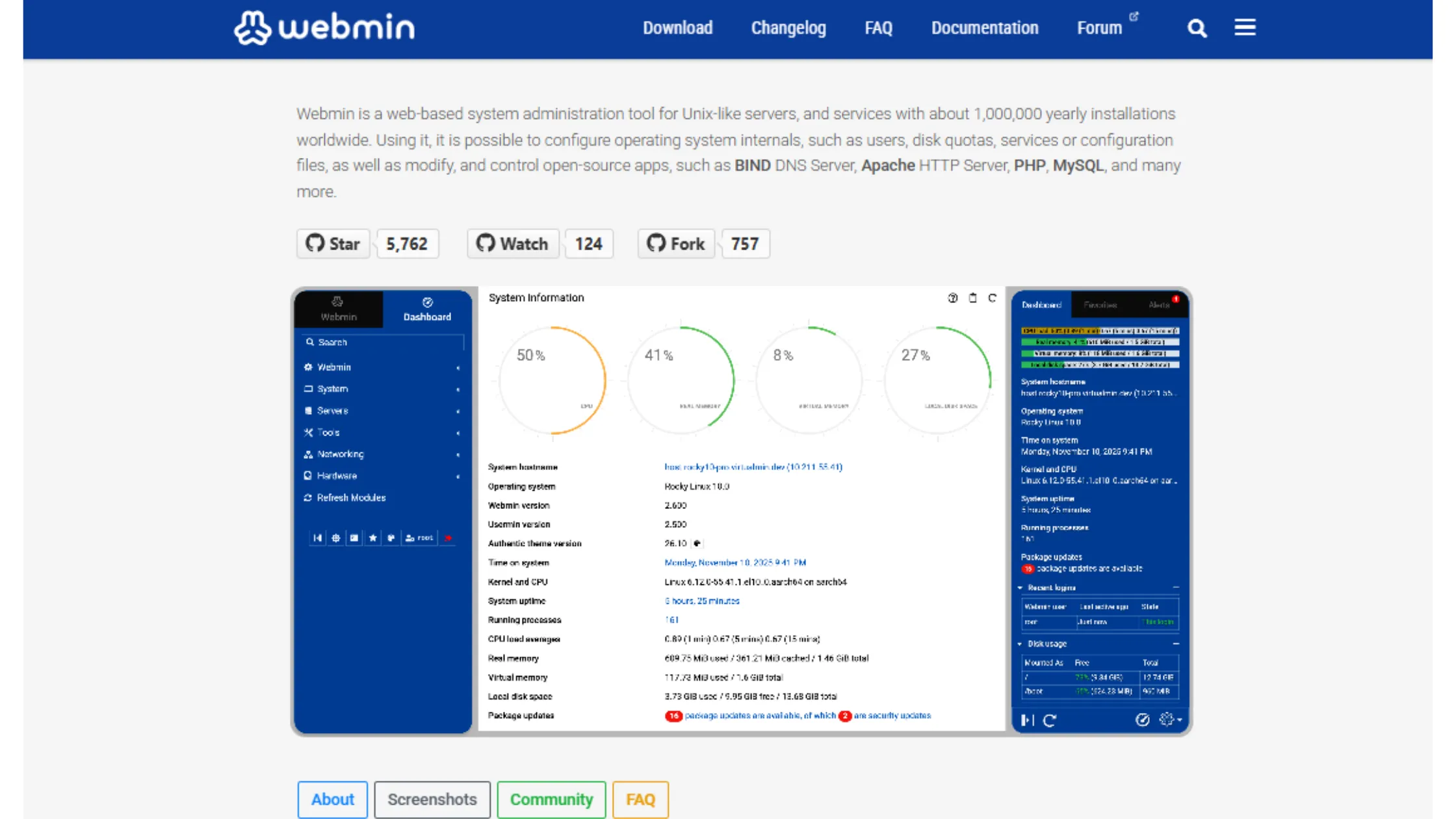Click the red 2 security updates badge
The image size is (1456, 819).
(x=844, y=716)
